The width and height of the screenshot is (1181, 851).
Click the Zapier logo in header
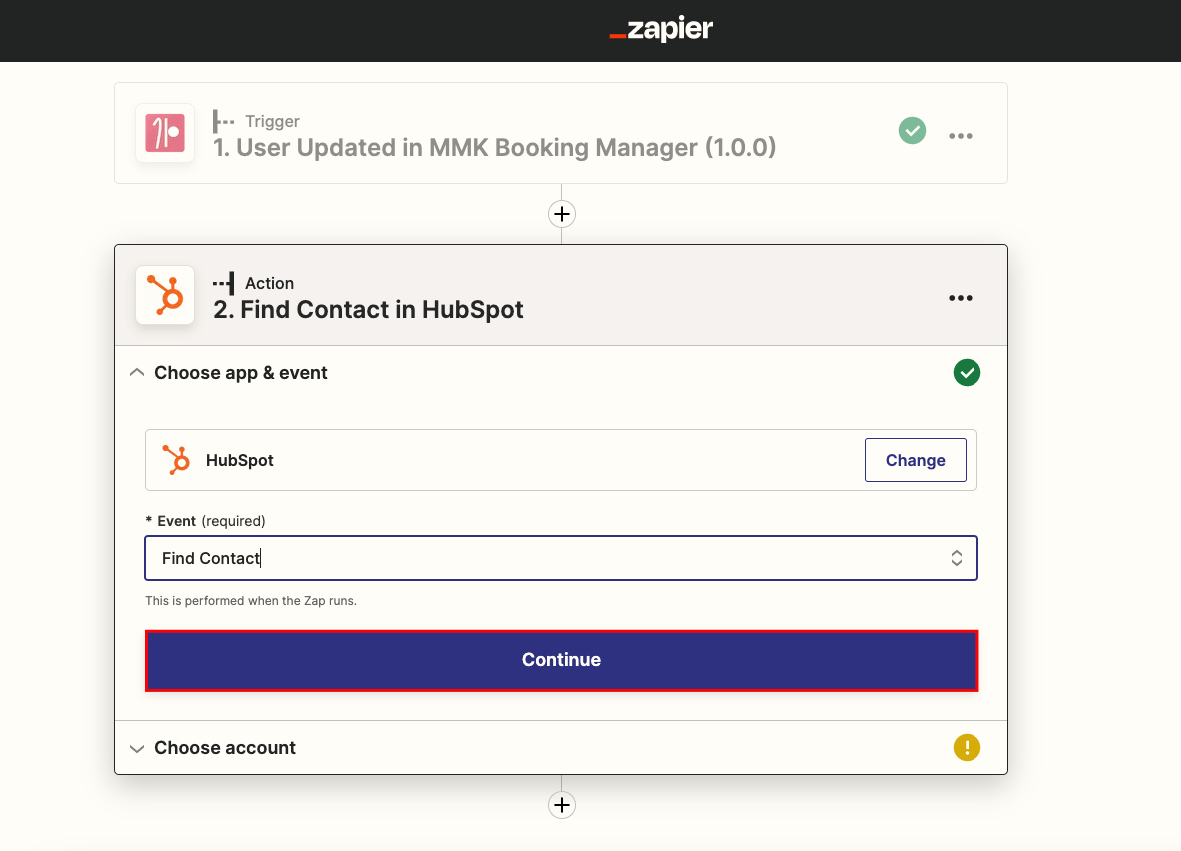pos(661,29)
